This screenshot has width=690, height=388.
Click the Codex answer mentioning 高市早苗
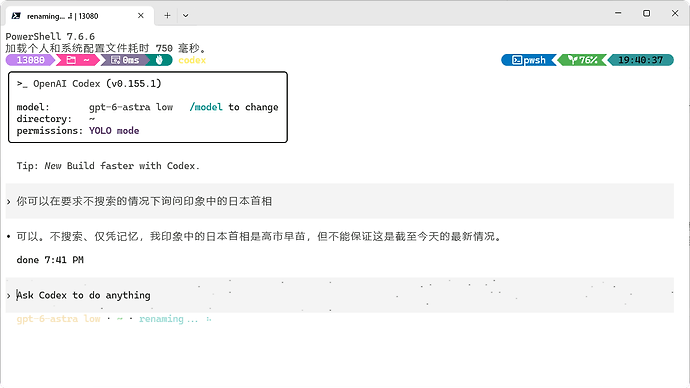259,237
